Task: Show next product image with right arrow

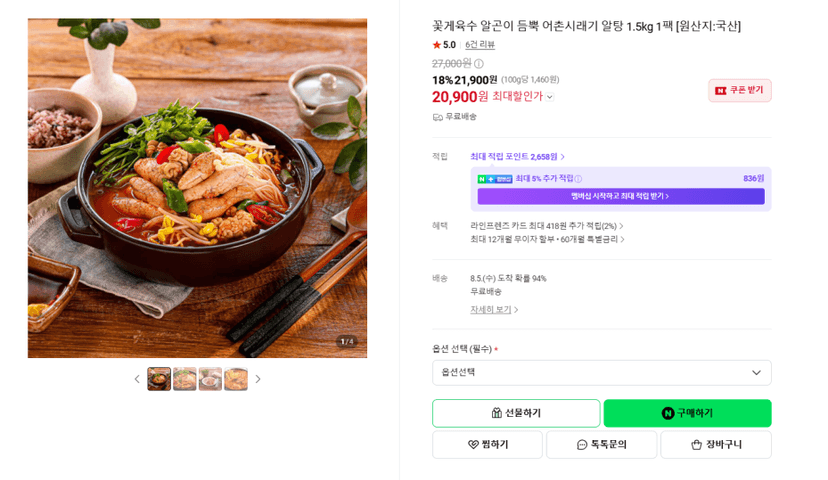Action: (x=258, y=379)
